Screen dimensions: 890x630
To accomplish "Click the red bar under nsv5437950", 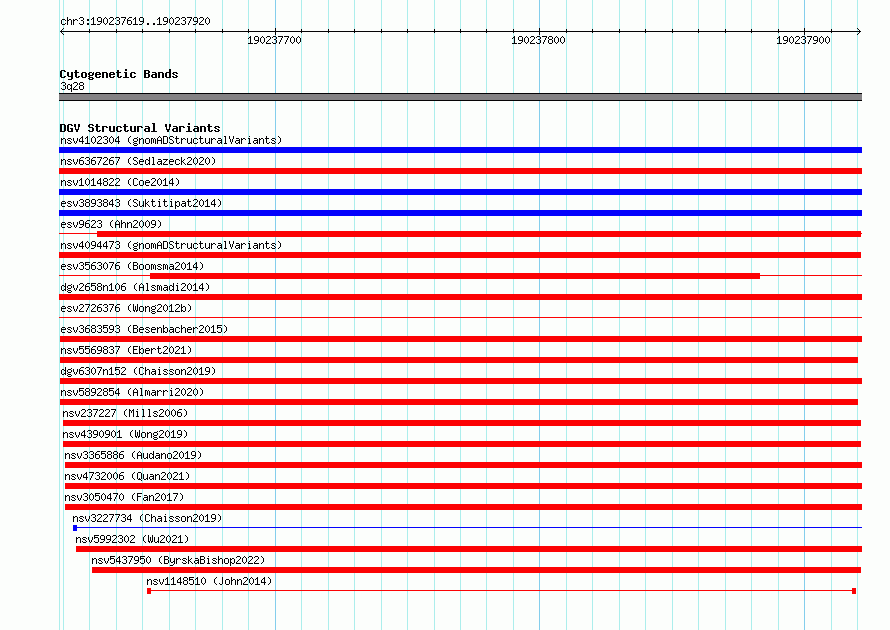I will coord(476,570).
